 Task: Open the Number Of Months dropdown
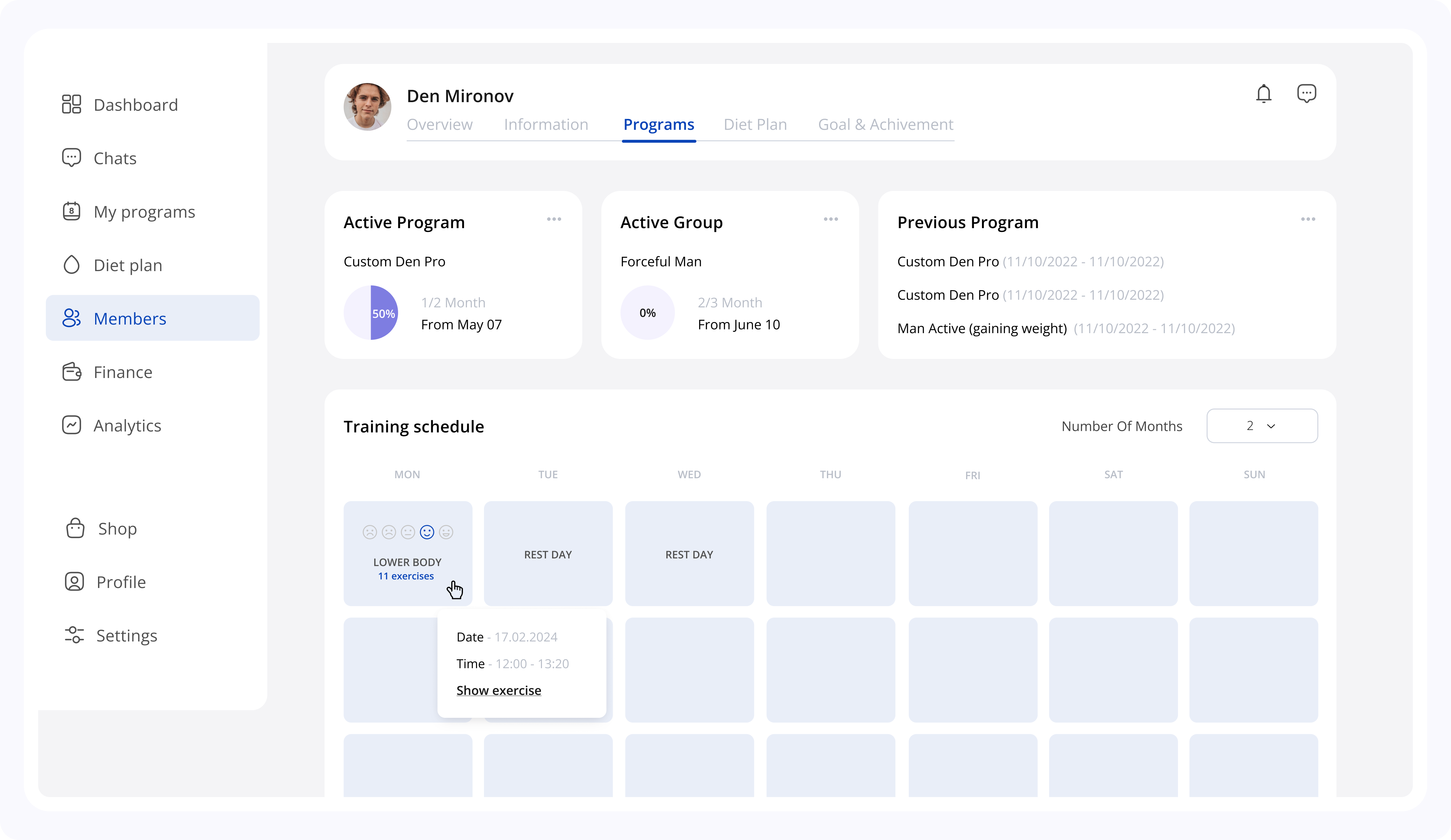[1262, 426]
